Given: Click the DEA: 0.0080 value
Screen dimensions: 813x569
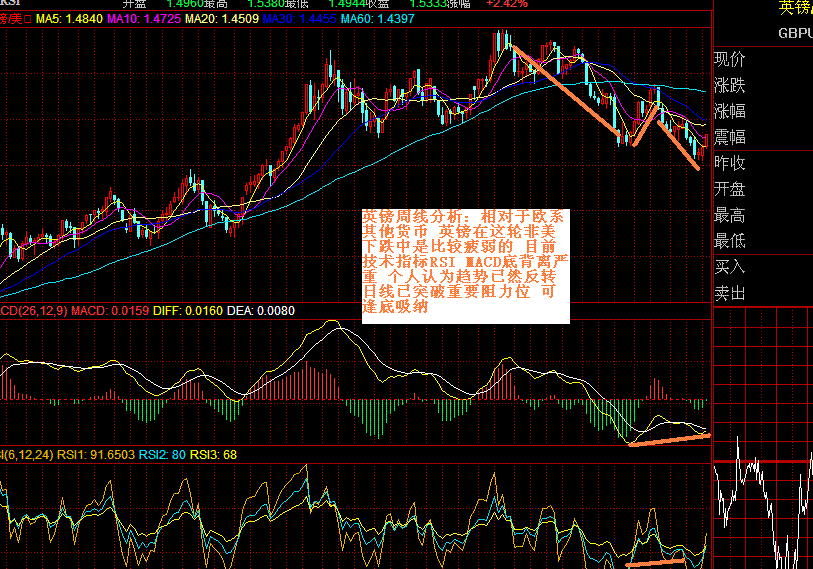Looking at the screenshot, I should click(x=261, y=311).
